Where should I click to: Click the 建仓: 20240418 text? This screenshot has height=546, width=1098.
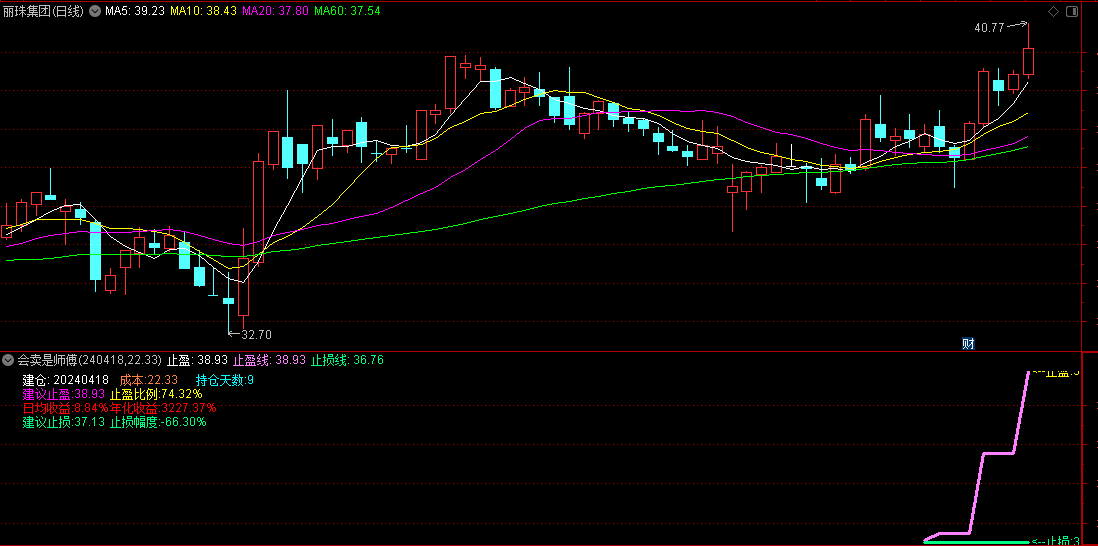(x=65, y=380)
